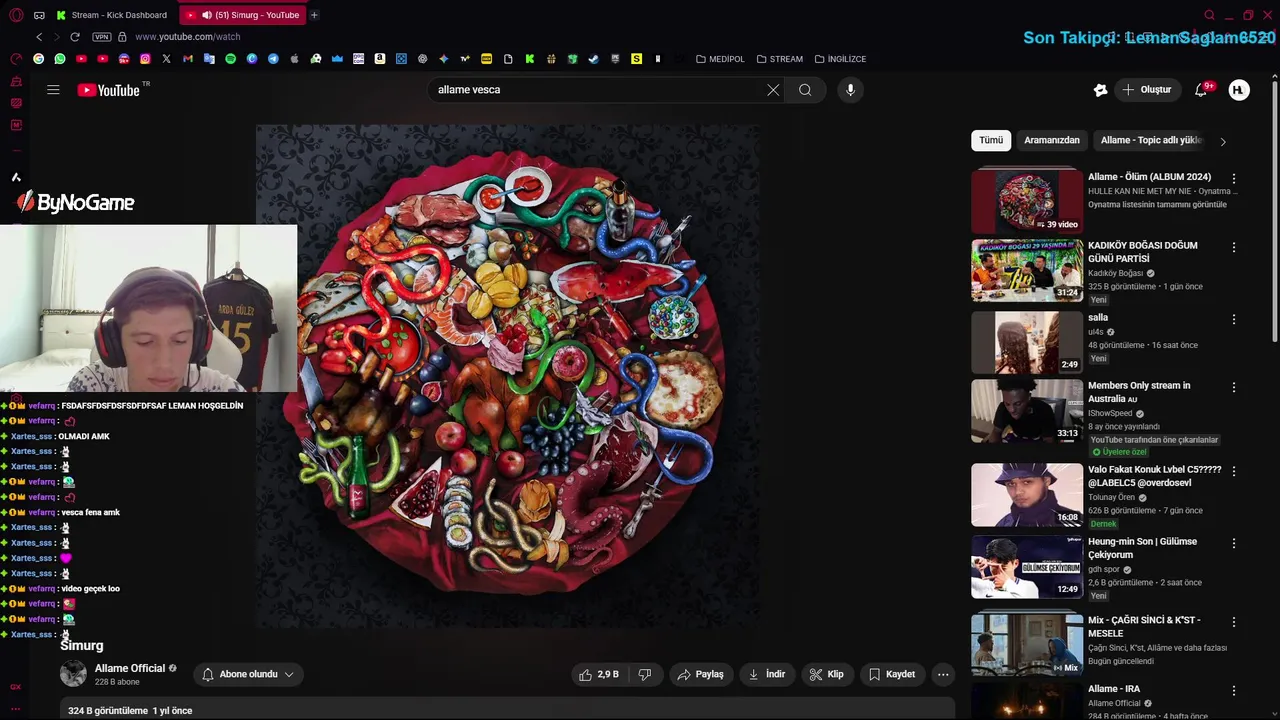Show more filter chips with right chevron

(1222, 141)
